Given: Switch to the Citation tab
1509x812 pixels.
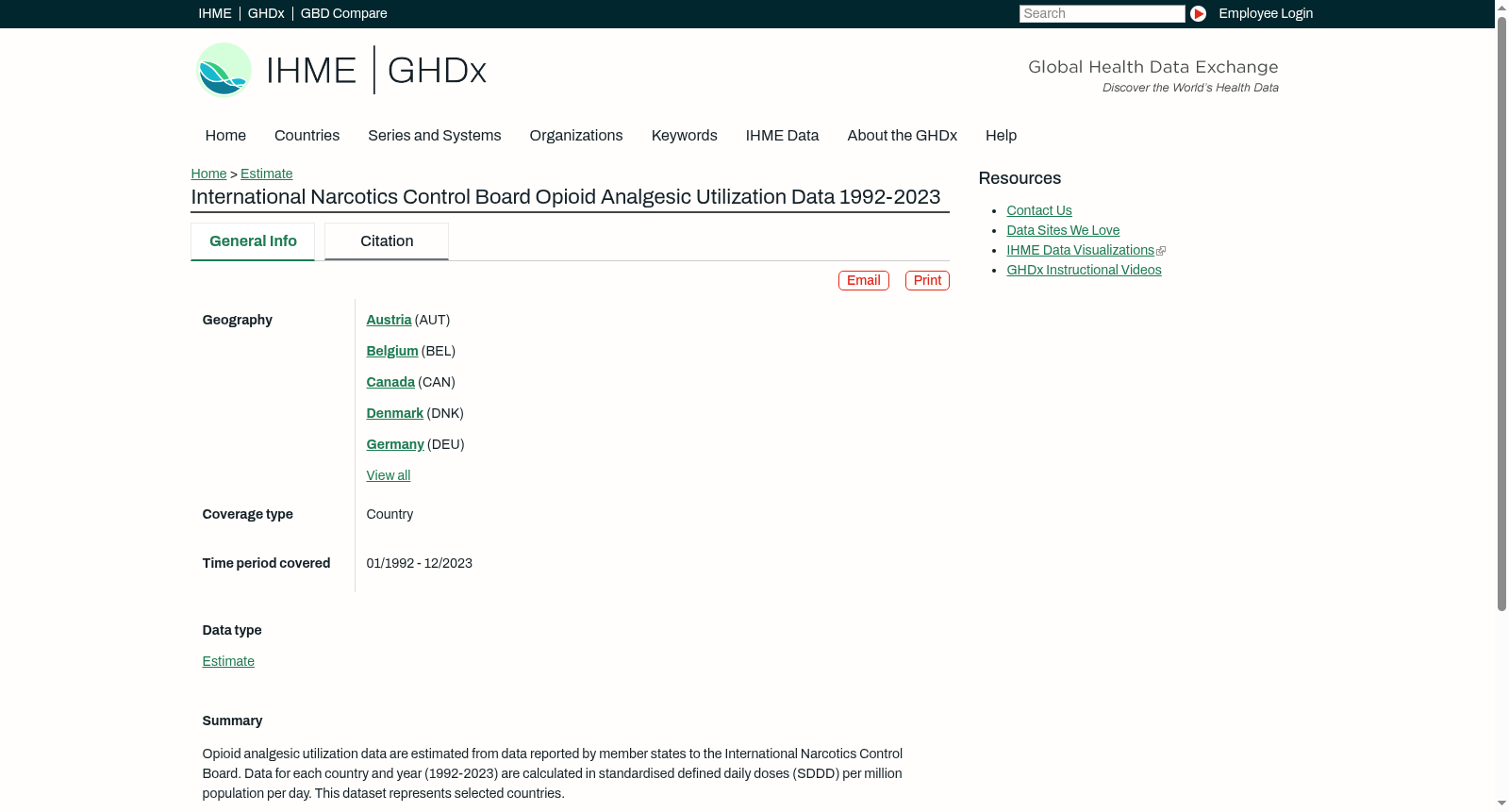Looking at the screenshot, I should click(x=387, y=241).
